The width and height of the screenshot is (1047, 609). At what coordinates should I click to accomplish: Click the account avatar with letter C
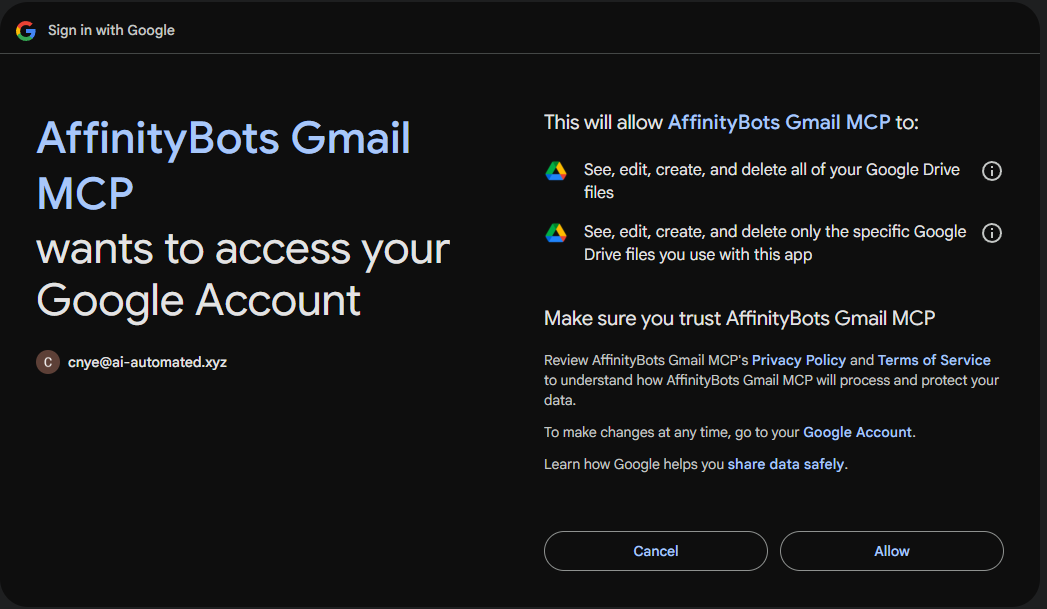[x=48, y=362]
